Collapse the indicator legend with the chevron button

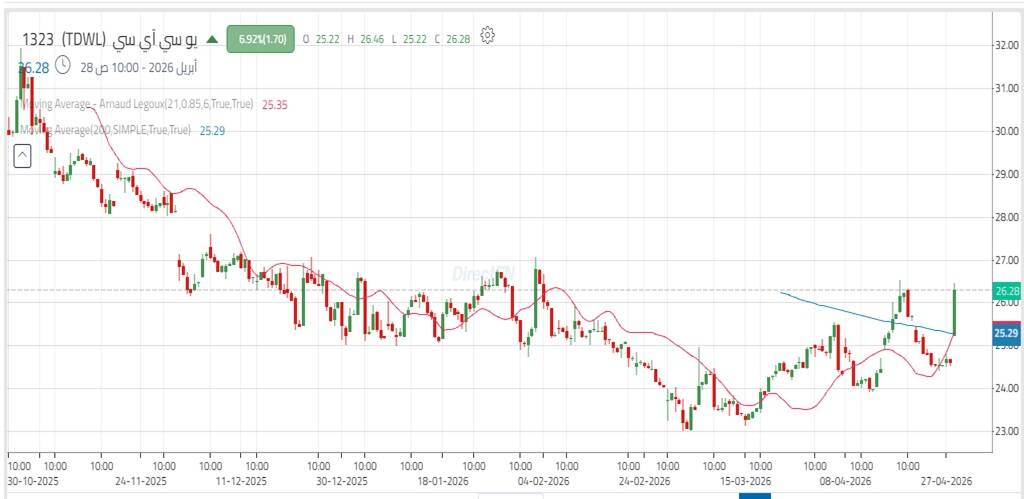pyautogui.click(x=22, y=155)
